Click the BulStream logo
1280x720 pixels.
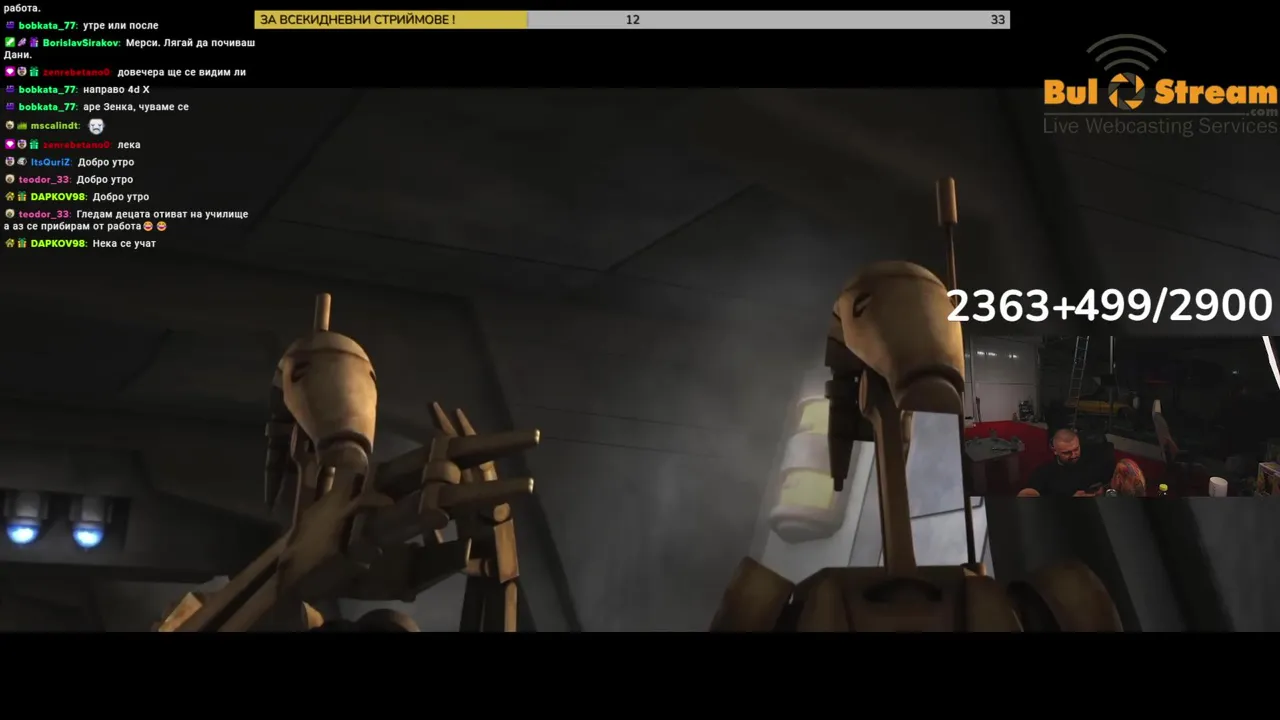click(x=1160, y=85)
